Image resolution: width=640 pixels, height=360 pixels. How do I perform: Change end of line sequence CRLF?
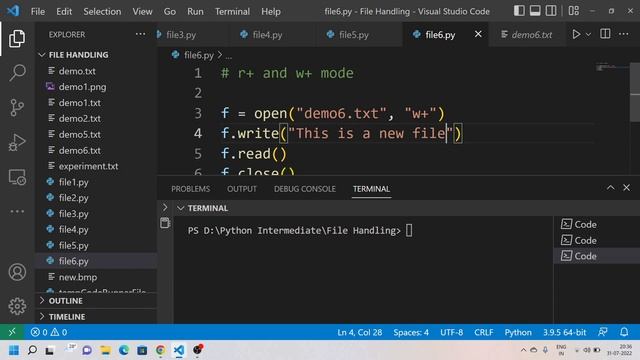pyautogui.click(x=484, y=332)
